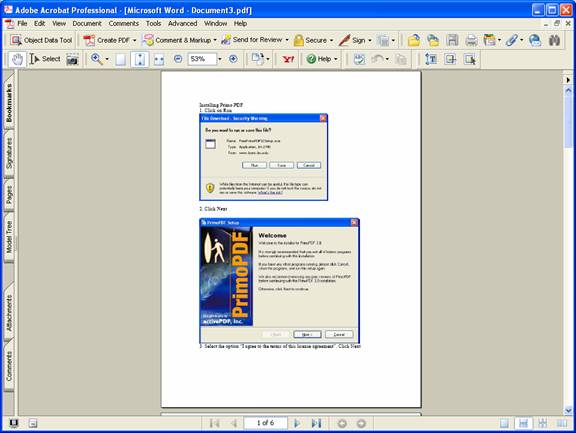Open the Help toolbar button
The height and width of the screenshot is (433, 576).
click(x=322, y=59)
